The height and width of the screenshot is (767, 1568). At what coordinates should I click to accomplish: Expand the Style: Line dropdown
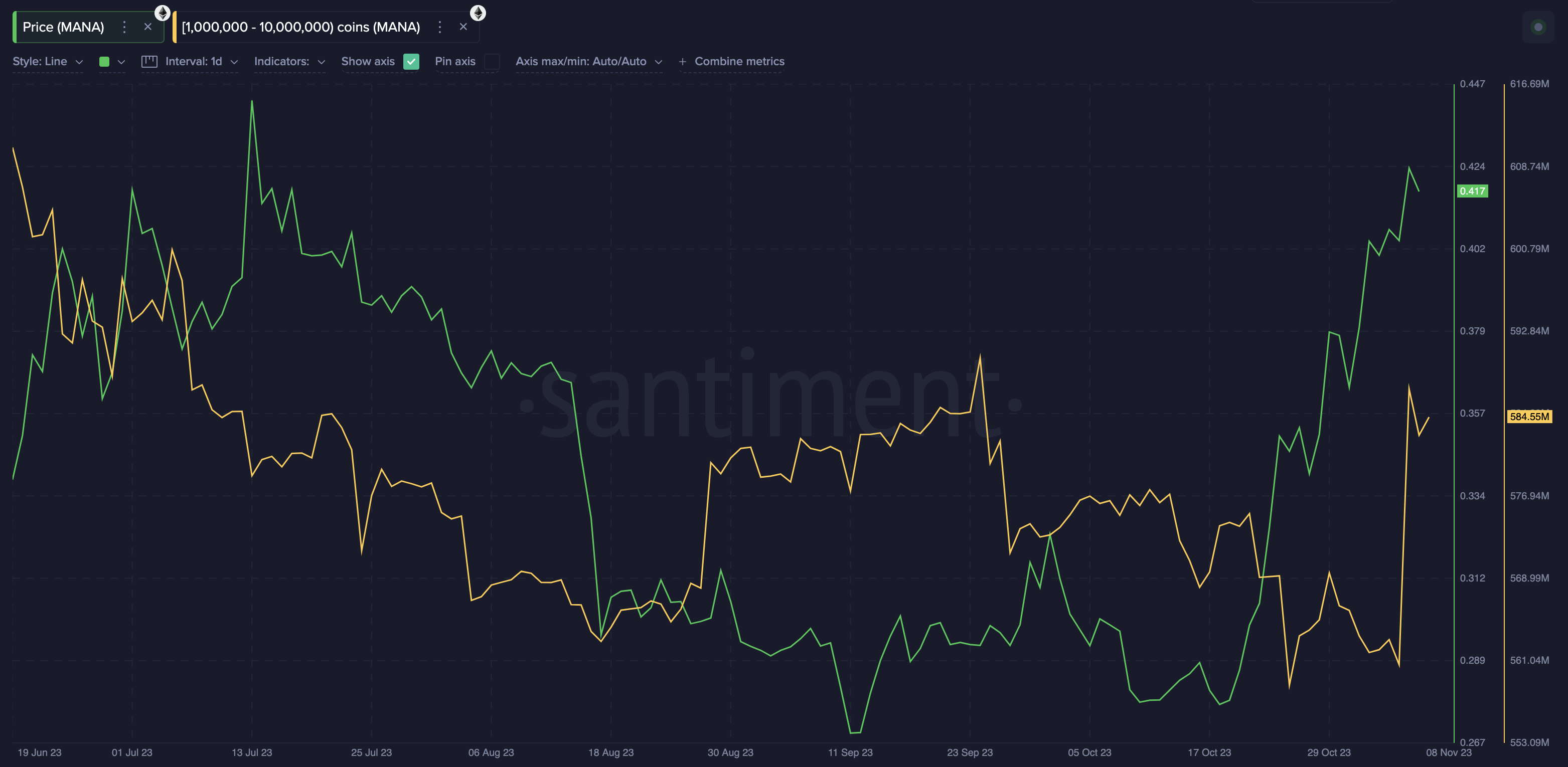pos(48,62)
